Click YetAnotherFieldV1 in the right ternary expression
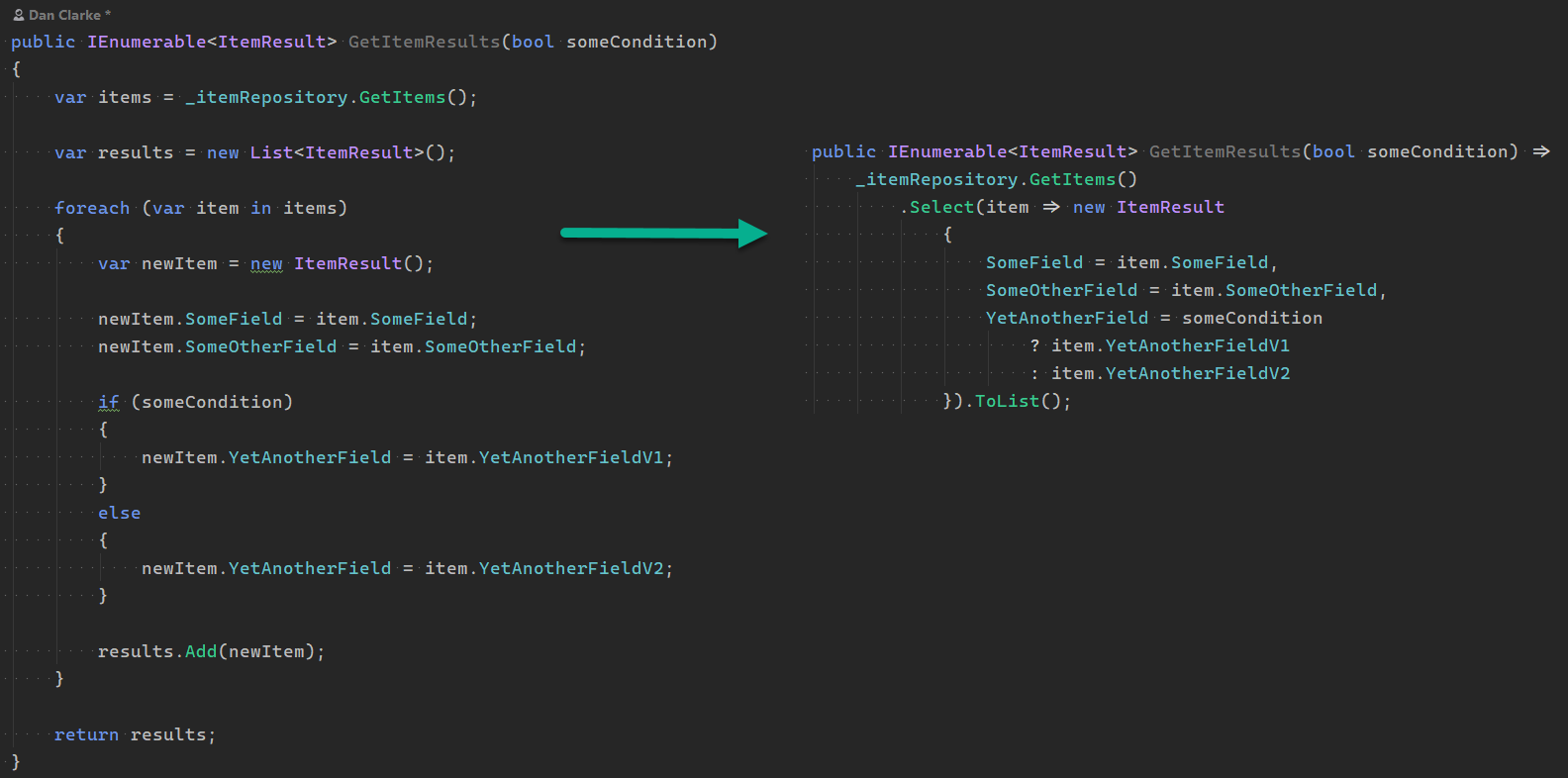The image size is (1568, 778). pos(1197,345)
